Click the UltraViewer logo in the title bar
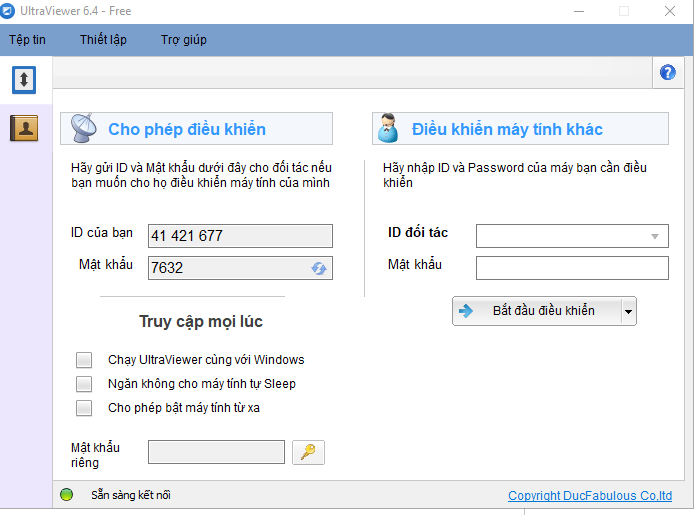 [x=8, y=11]
